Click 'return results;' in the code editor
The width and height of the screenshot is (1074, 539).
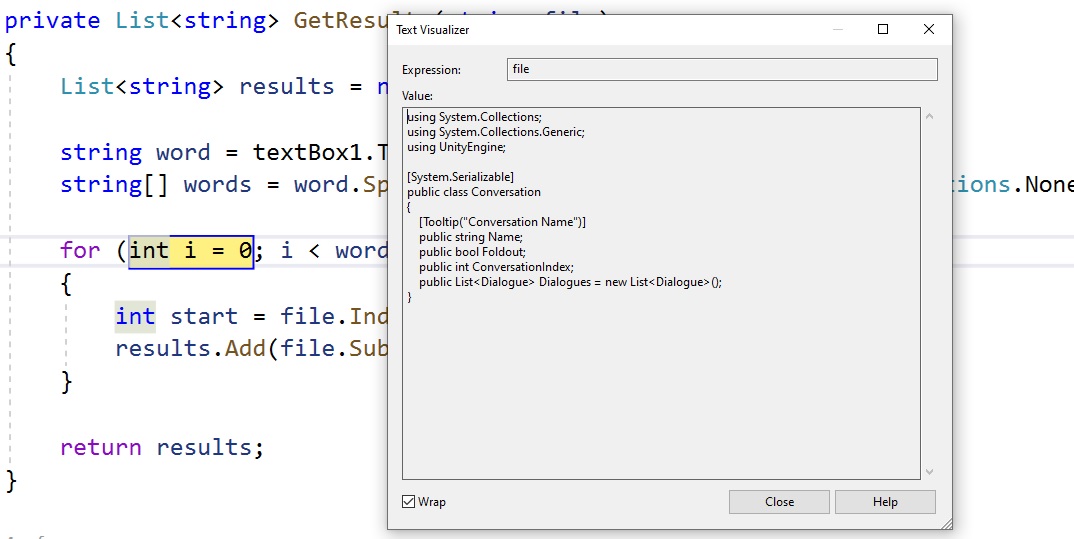[162, 447]
